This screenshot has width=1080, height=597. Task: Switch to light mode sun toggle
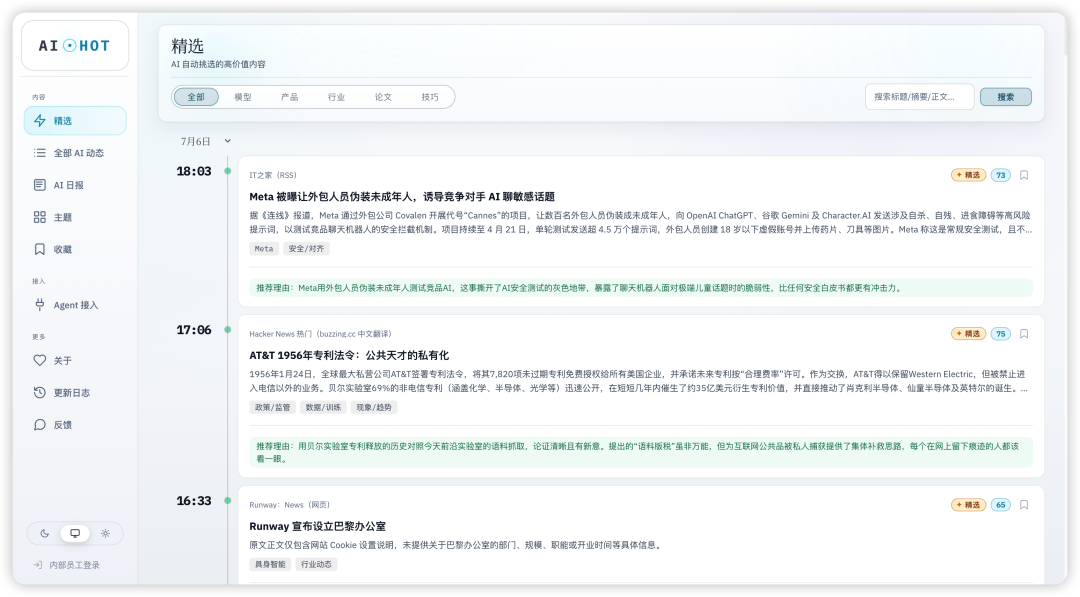(x=105, y=533)
